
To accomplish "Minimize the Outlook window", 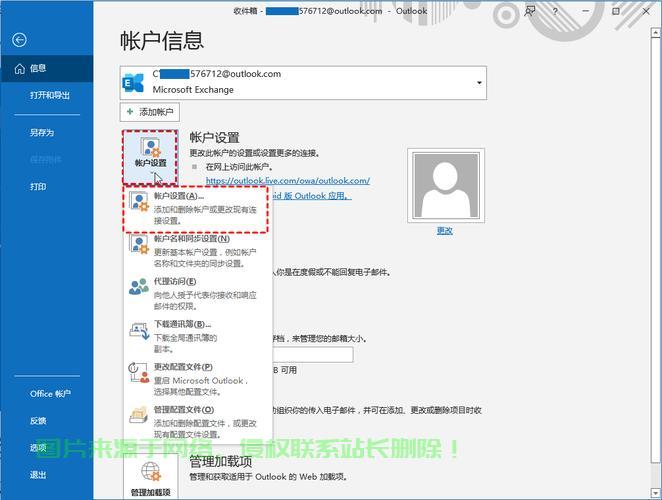I will 586,11.
